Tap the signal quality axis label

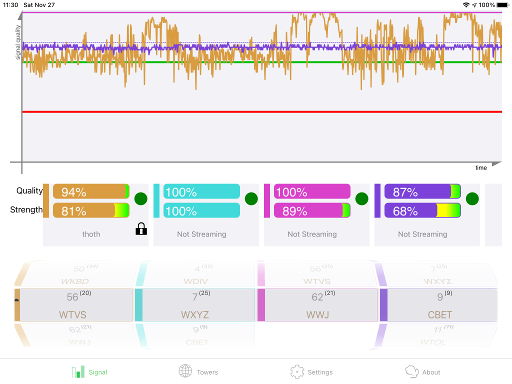click(x=18, y=42)
